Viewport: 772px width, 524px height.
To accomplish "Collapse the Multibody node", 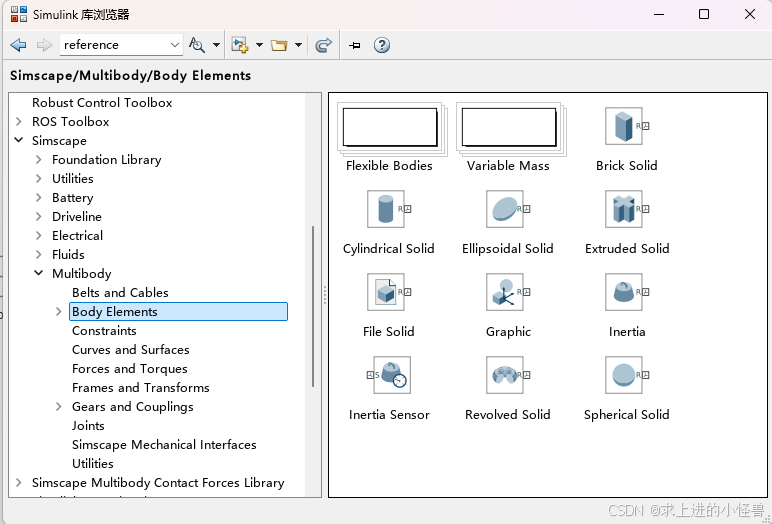I will [x=39, y=273].
